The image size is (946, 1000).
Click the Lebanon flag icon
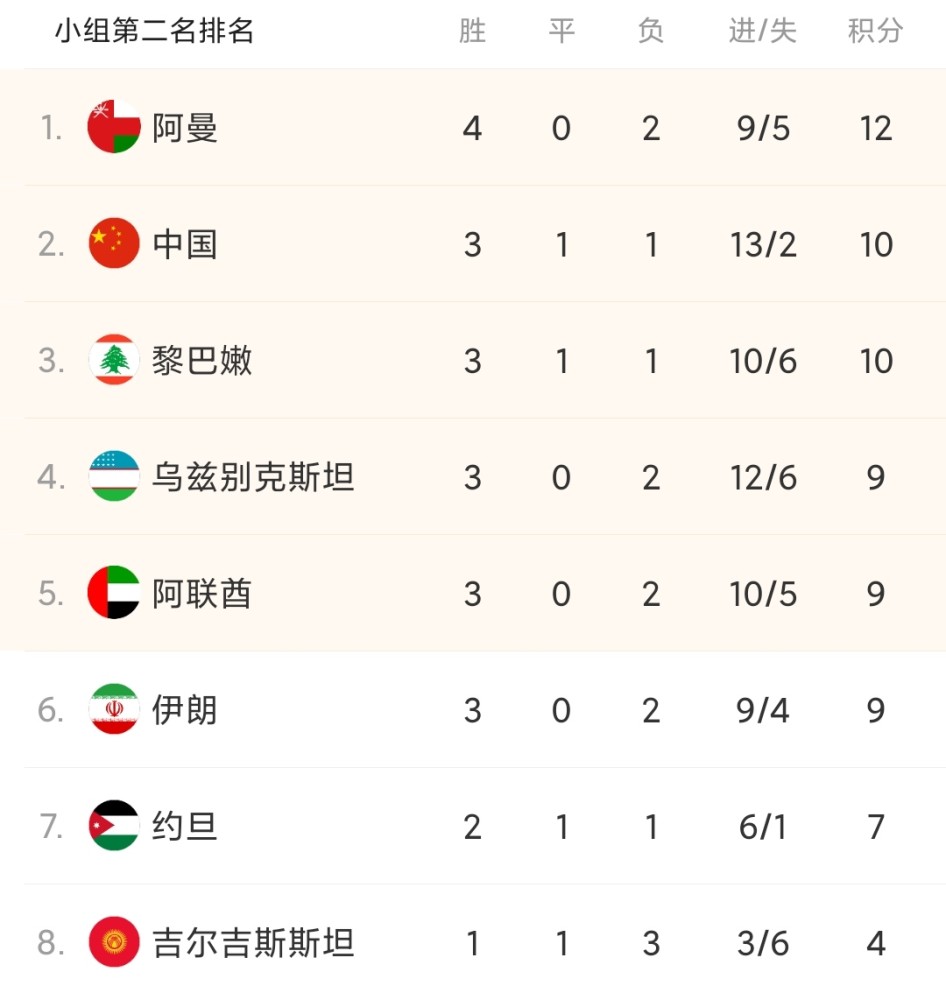click(x=114, y=360)
